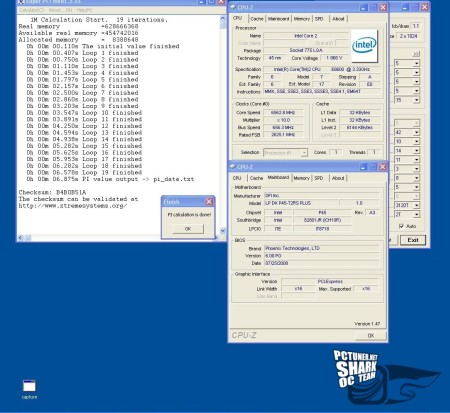
Task: Open the Calculate menu in Super PI
Action: (x=31, y=10)
